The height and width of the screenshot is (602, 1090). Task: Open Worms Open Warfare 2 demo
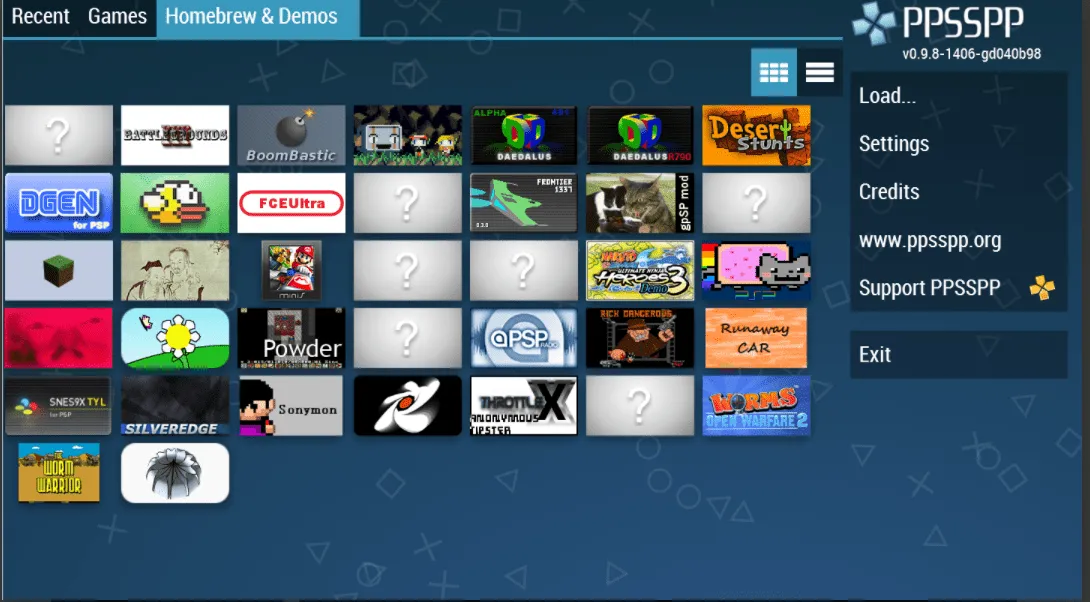pyautogui.click(x=756, y=405)
